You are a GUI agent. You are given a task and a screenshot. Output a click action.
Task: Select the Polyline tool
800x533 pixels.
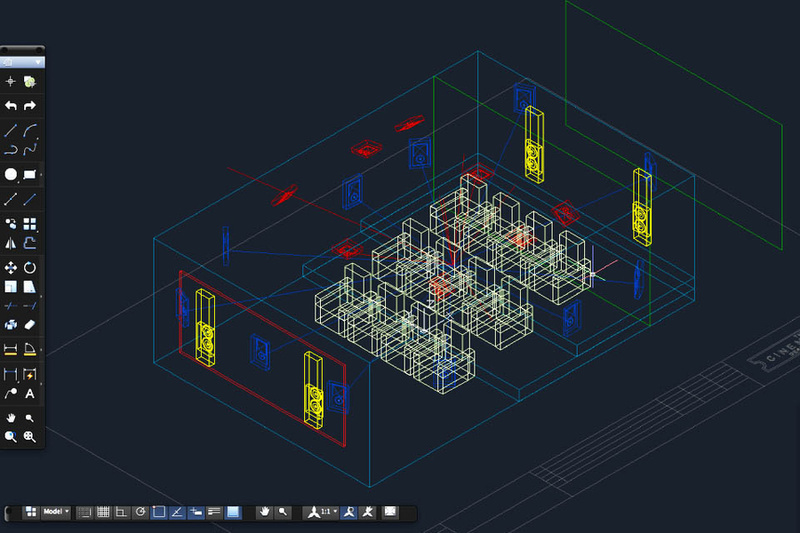(x=11, y=149)
